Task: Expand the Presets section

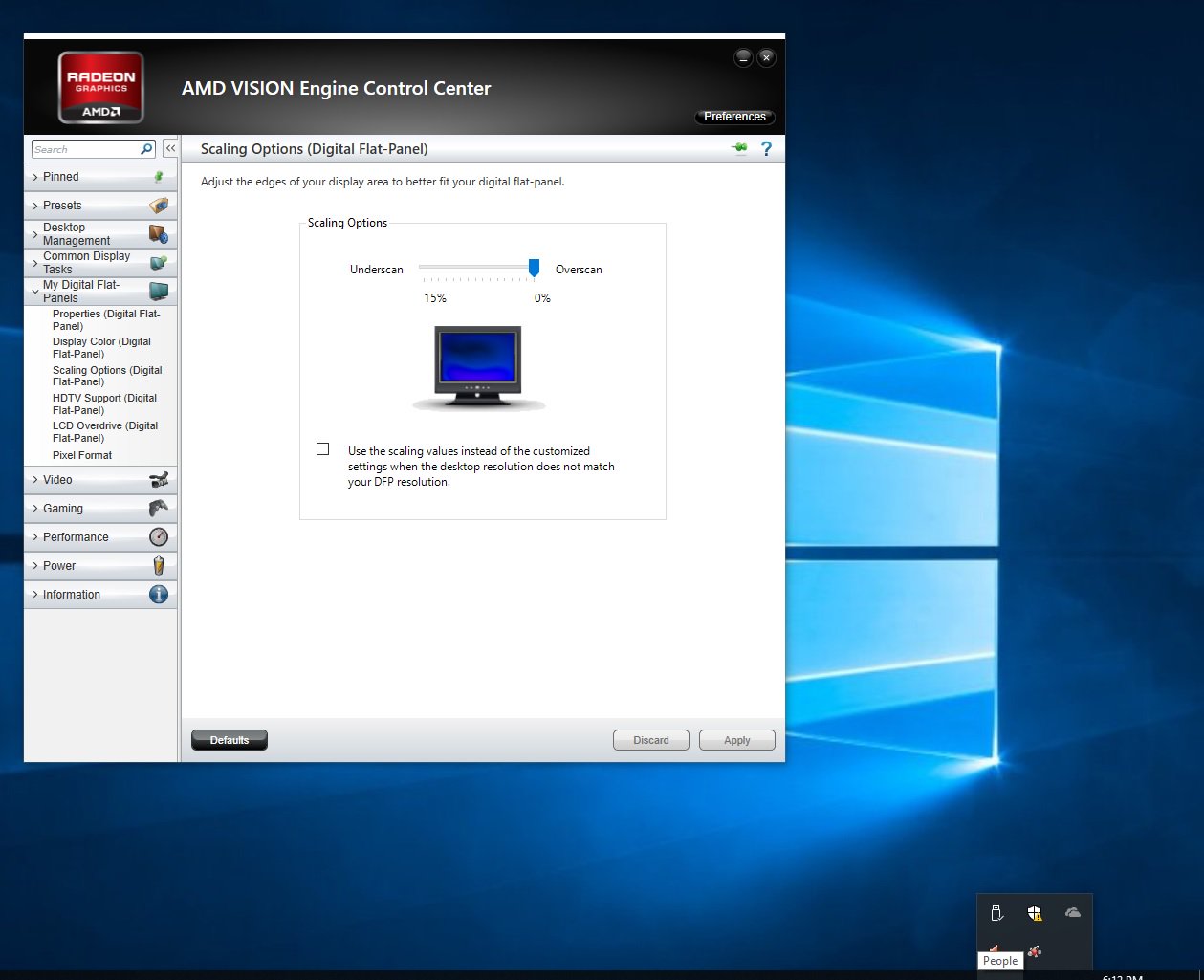Action: point(62,206)
